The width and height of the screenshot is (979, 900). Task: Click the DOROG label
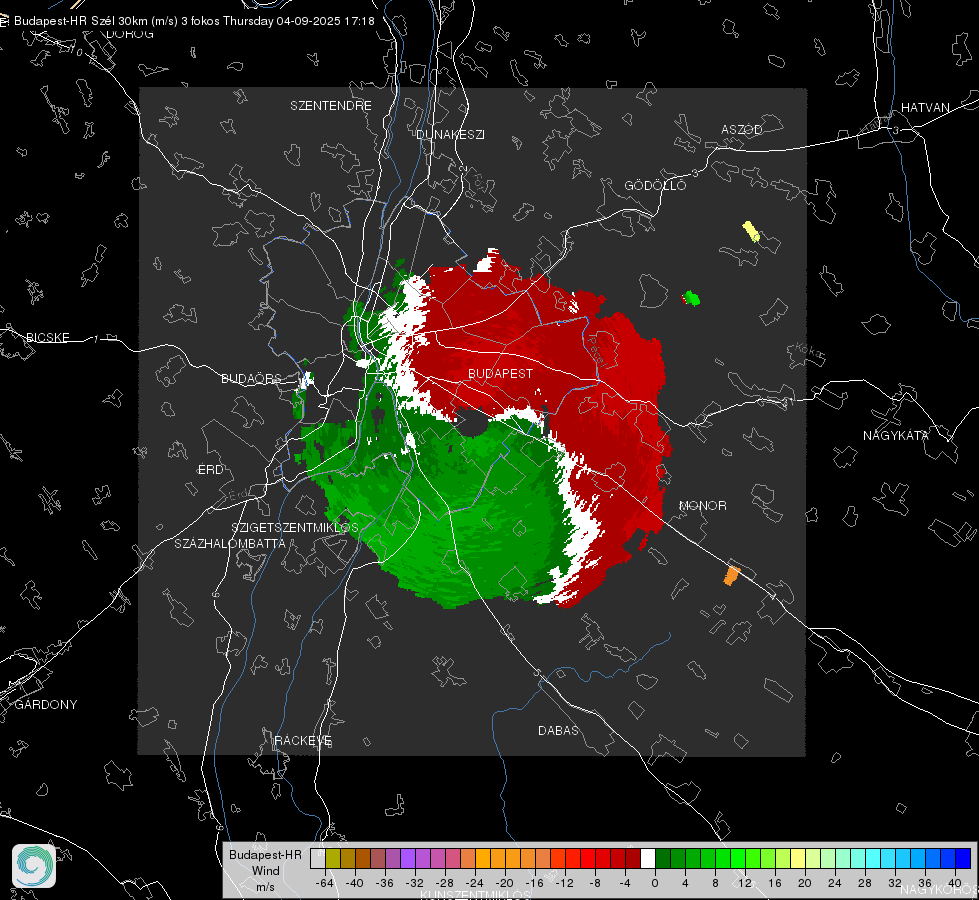point(130,34)
